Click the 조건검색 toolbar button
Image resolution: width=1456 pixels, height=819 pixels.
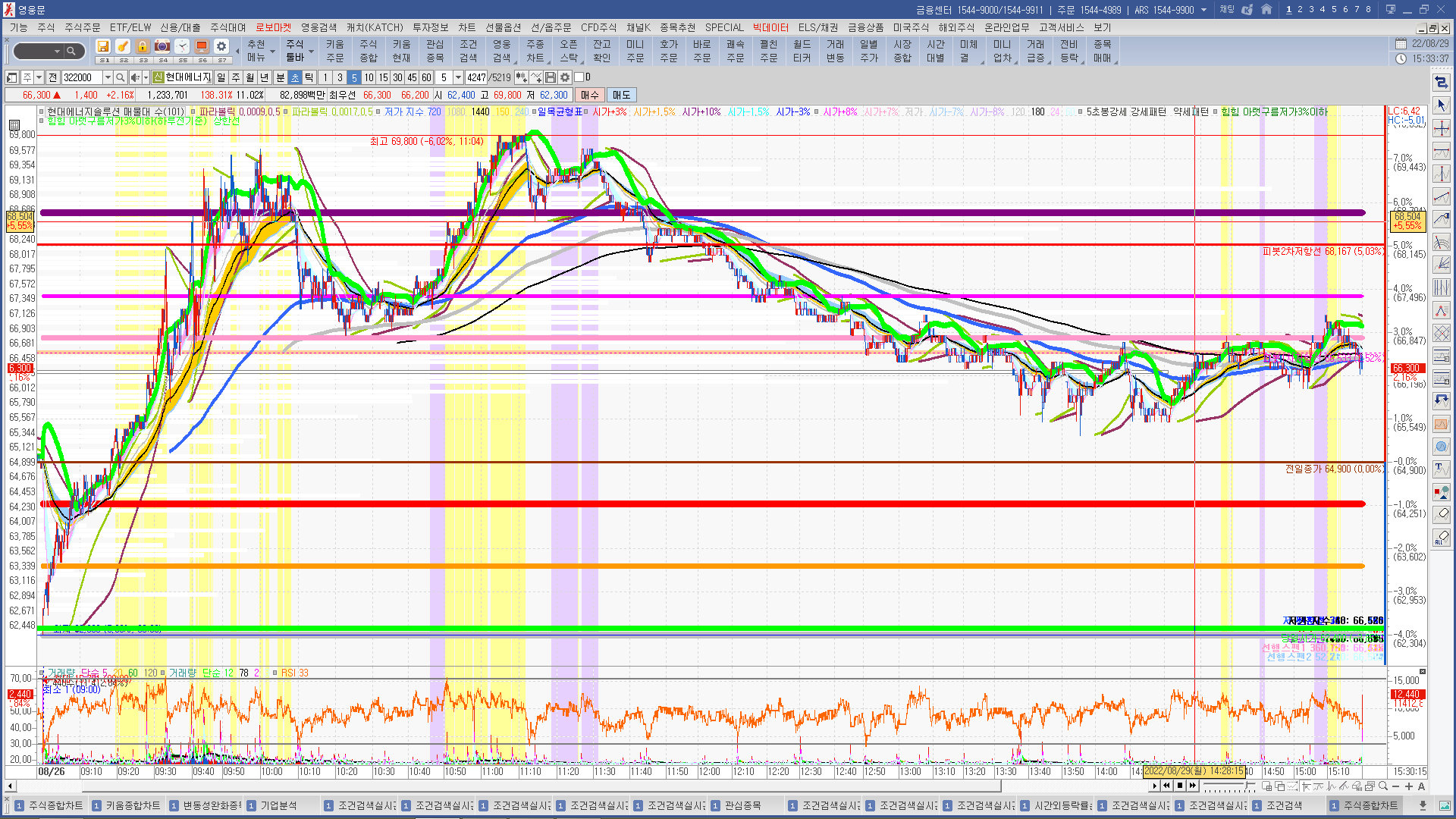click(469, 51)
